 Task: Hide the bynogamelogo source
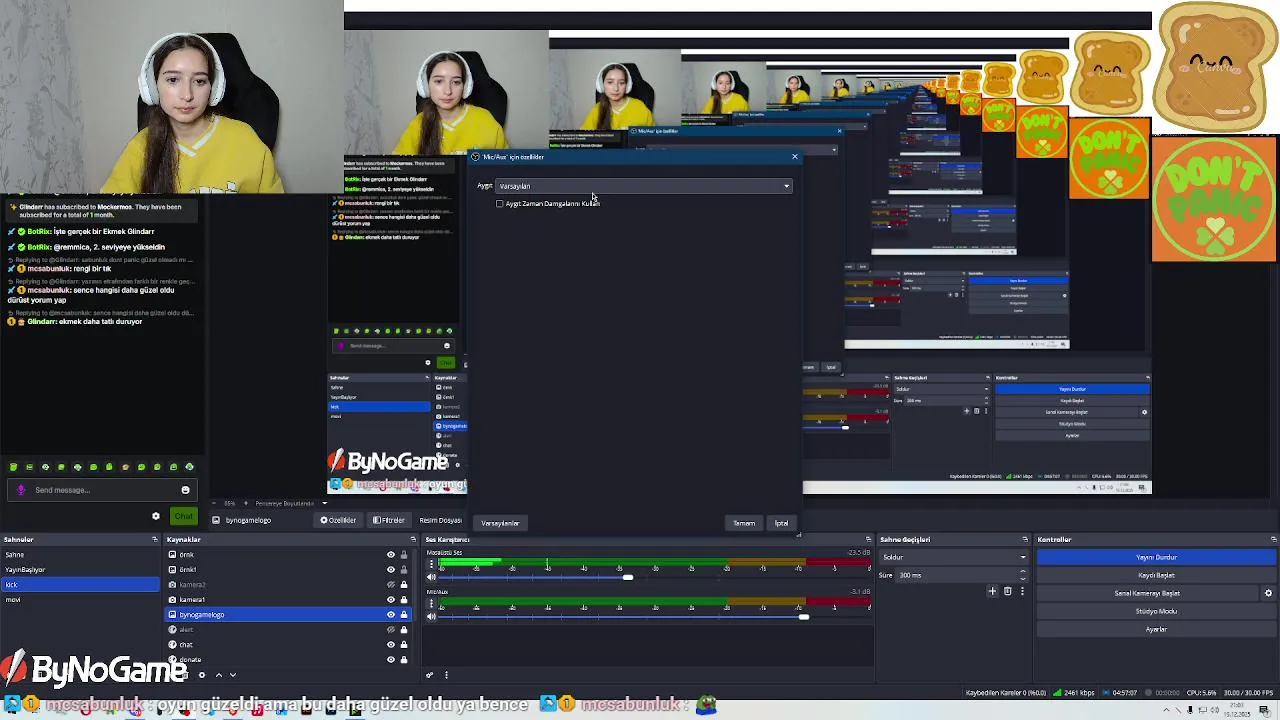click(x=391, y=614)
